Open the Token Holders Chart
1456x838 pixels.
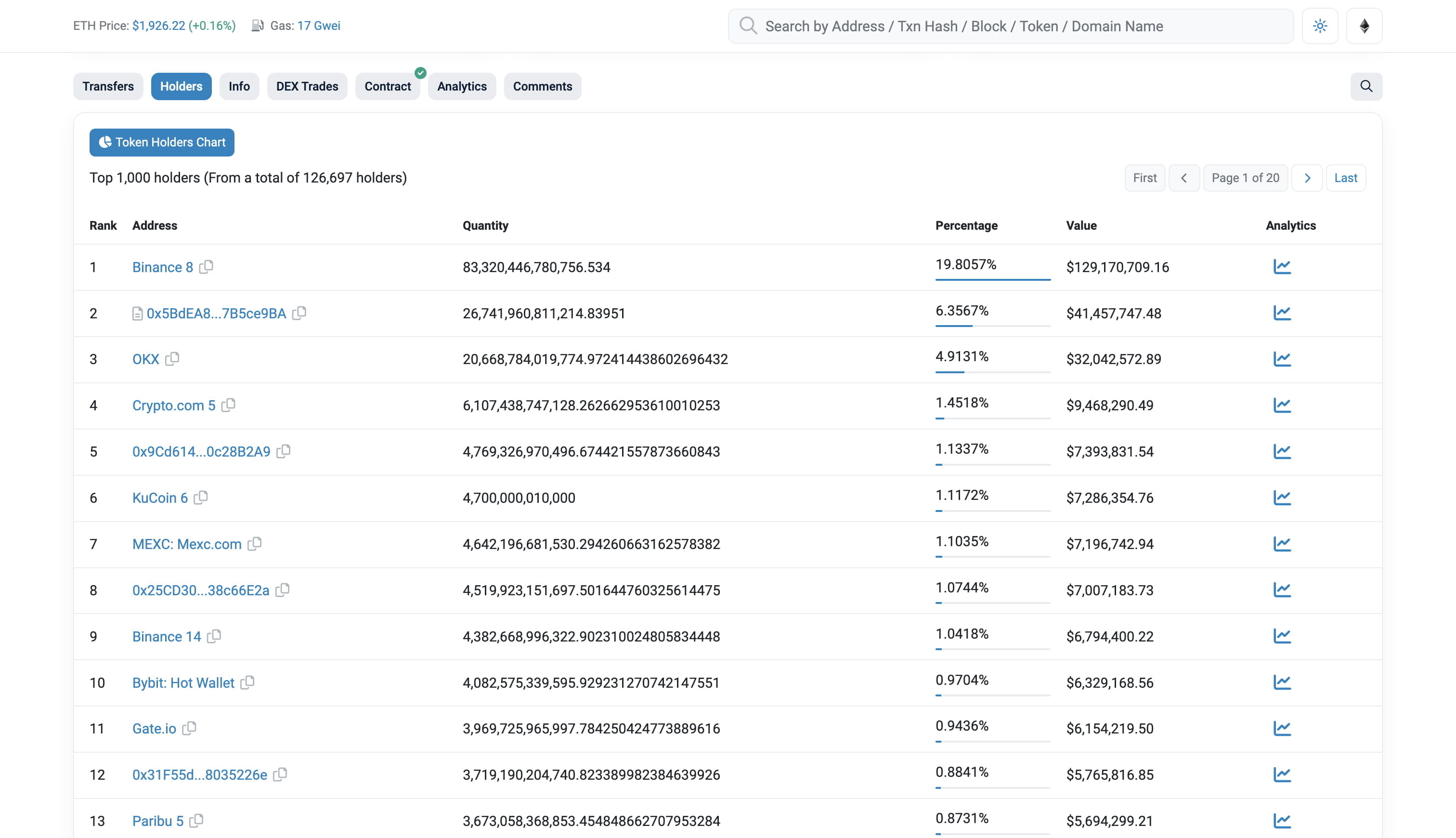pos(162,142)
